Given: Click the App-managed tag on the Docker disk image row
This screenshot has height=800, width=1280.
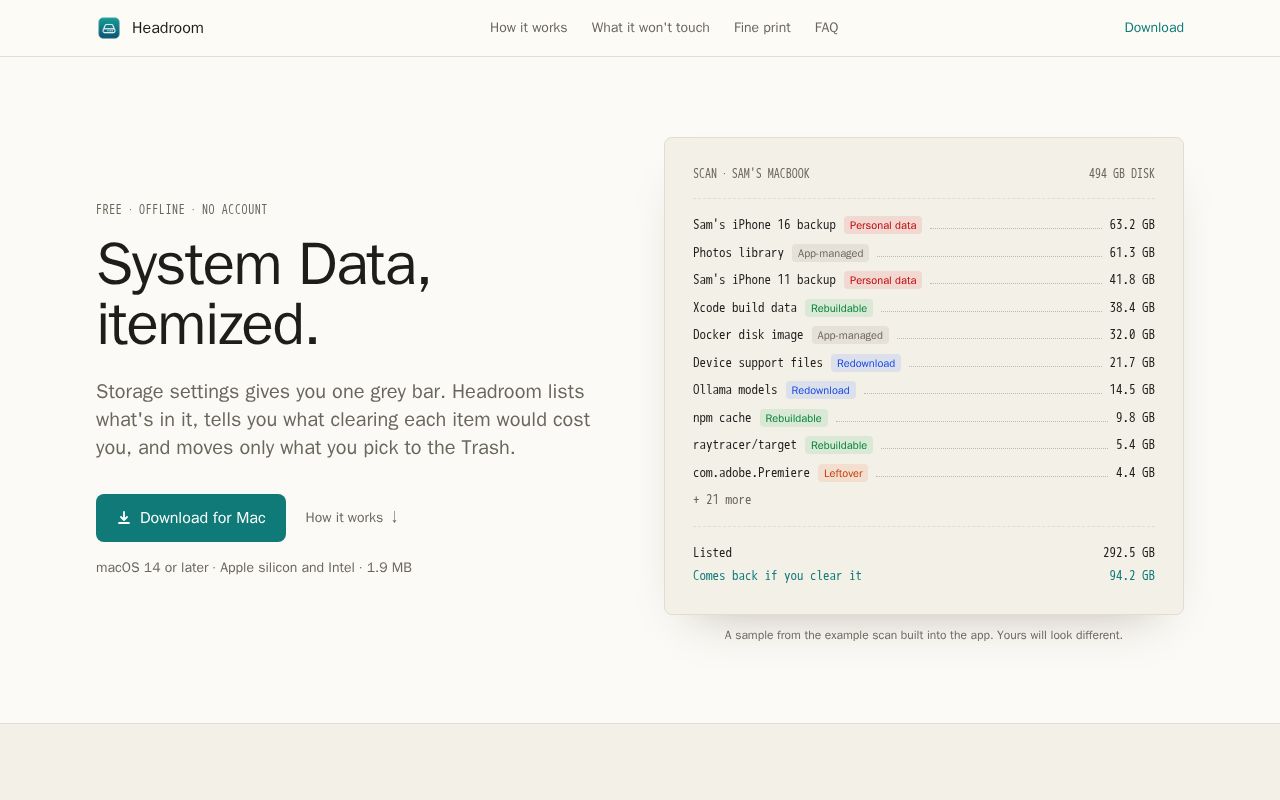Looking at the screenshot, I should coord(850,335).
